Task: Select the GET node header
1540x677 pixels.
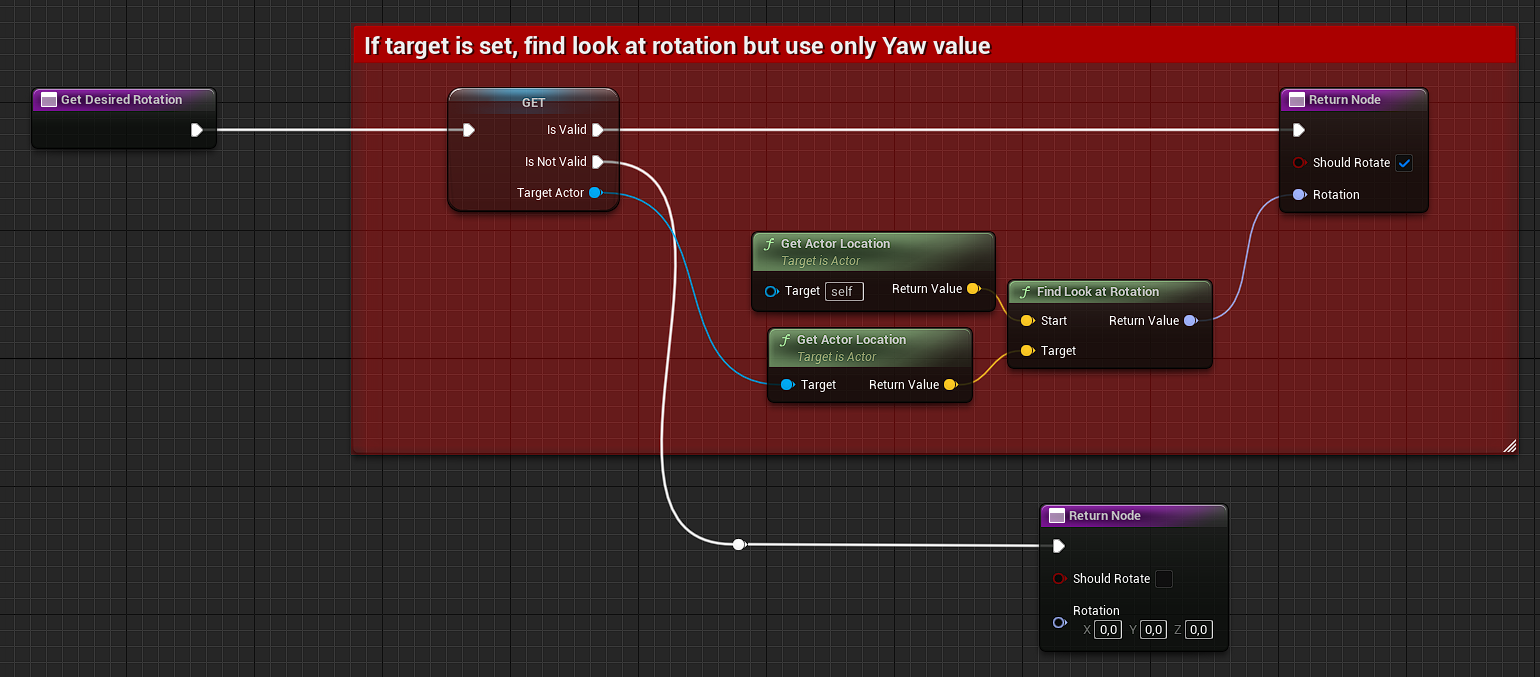Action: (x=533, y=102)
